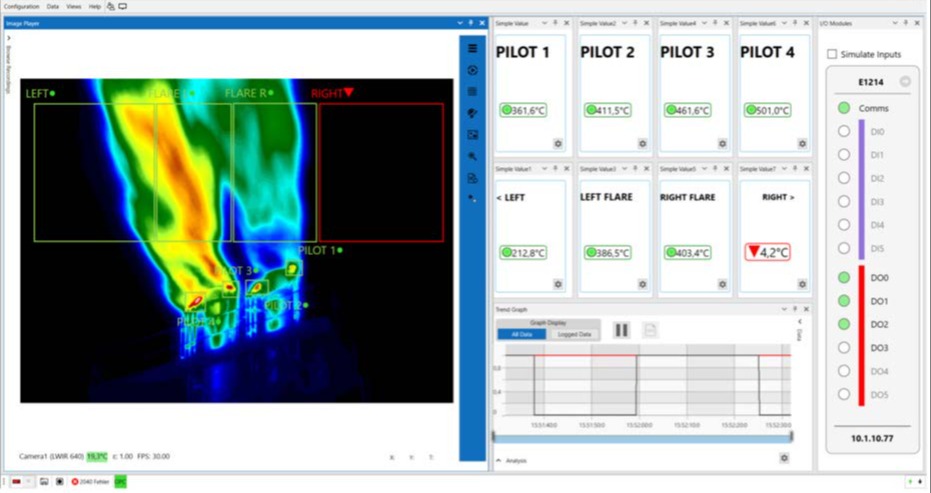Select the Logged Data graph display
This screenshot has width=931, height=493.
(x=574, y=334)
